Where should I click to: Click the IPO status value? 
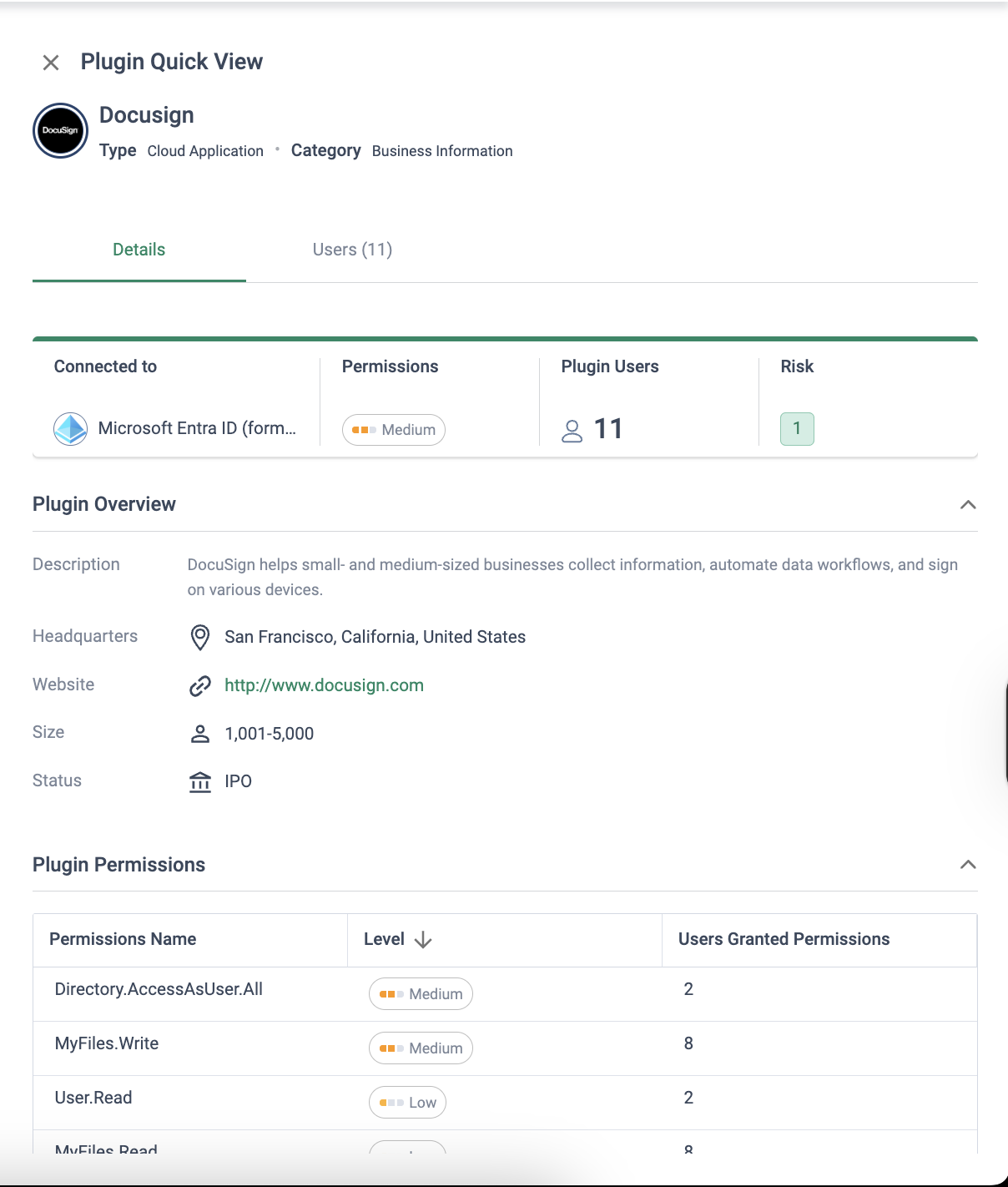coord(239,781)
